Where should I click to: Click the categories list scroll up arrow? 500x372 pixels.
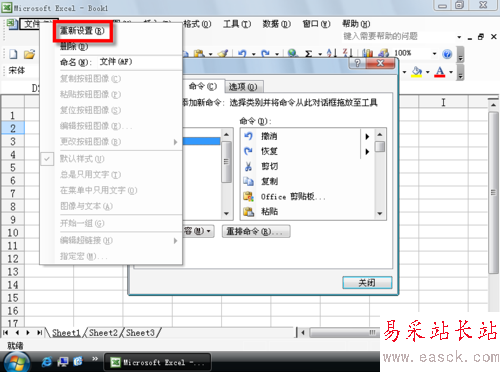[x=226, y=134]
